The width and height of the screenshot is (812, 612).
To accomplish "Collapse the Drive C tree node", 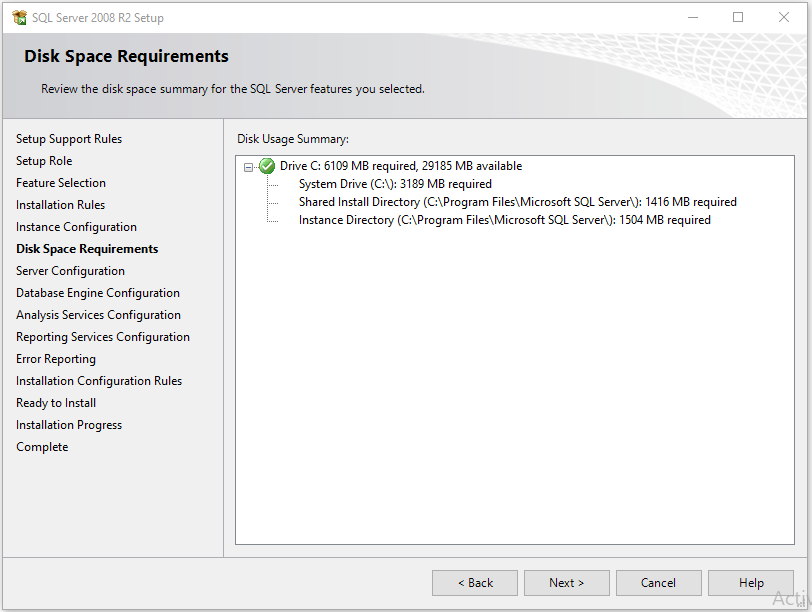I will 249,167.
